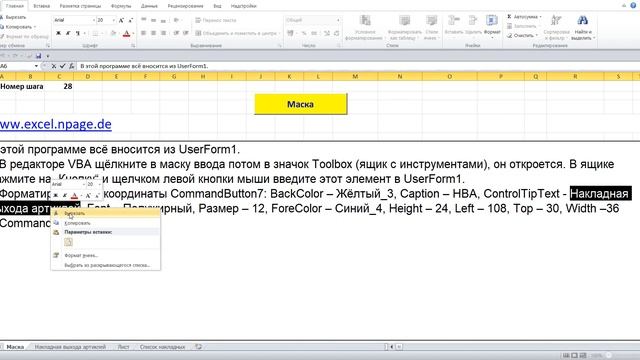Click the blue Help question mark icon
The height and width of the screenshot is (360, 640).
click(x=633, y=5)
